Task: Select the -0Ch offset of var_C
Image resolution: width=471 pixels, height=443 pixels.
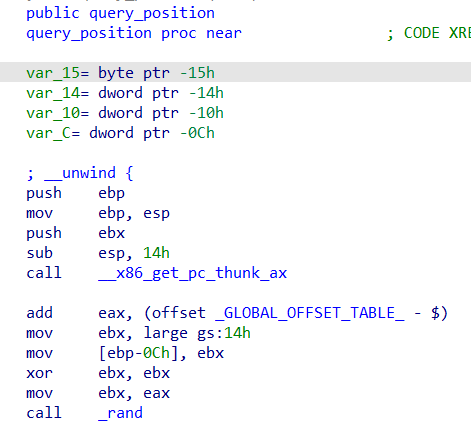Action: click(x=197, y=133)
